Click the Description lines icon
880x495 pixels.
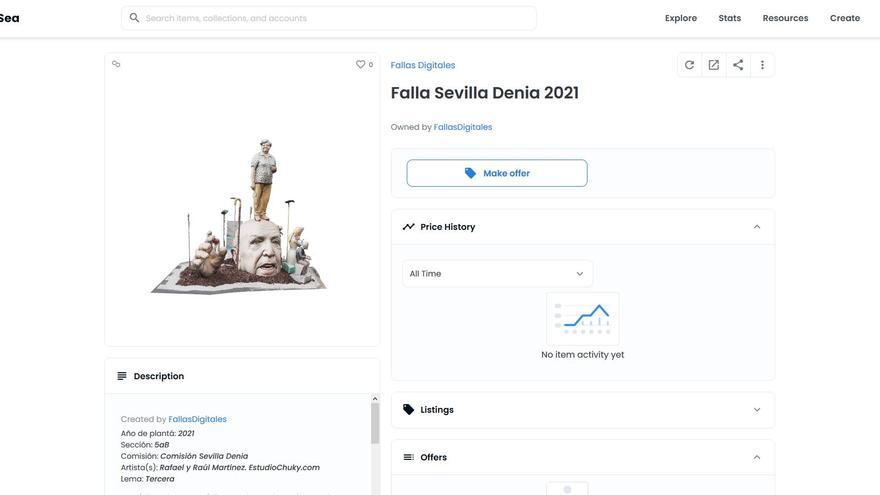[122, 376]
